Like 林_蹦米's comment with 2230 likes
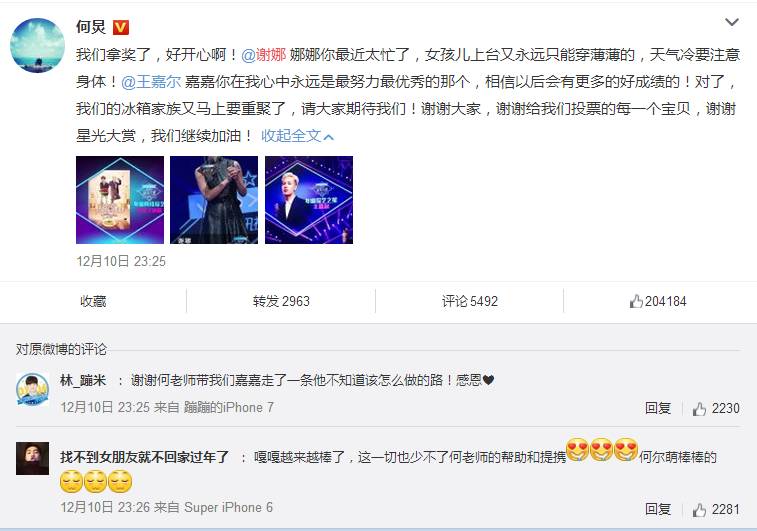 coord(716,408)
